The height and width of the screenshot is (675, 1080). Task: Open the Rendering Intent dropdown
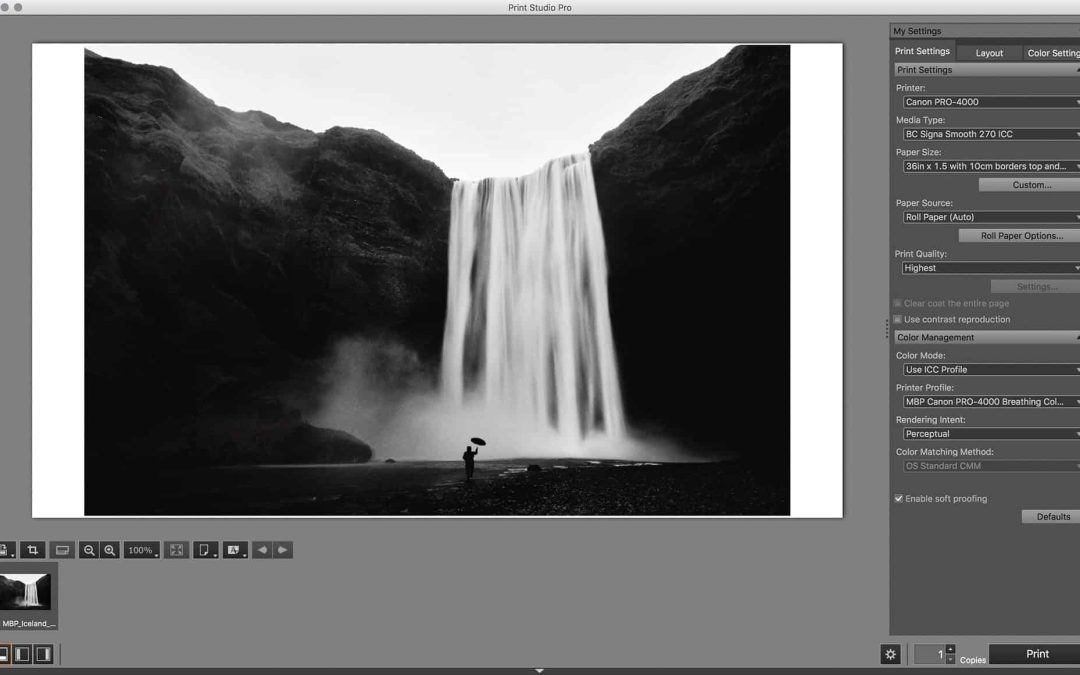(x=990, y=434)
